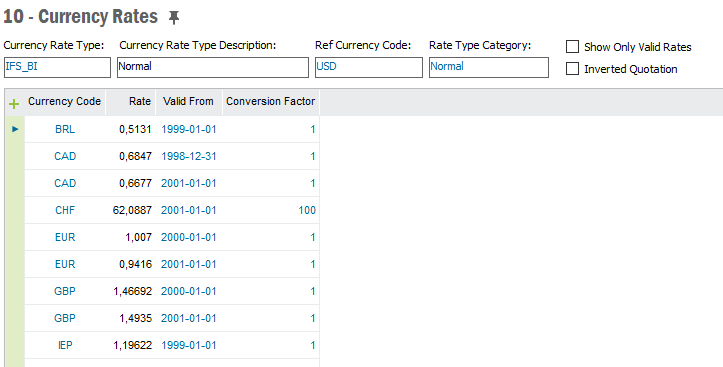This screenshot has height=367, width=723.
Task: Click the Valid From column header
Action: [188, 101]
